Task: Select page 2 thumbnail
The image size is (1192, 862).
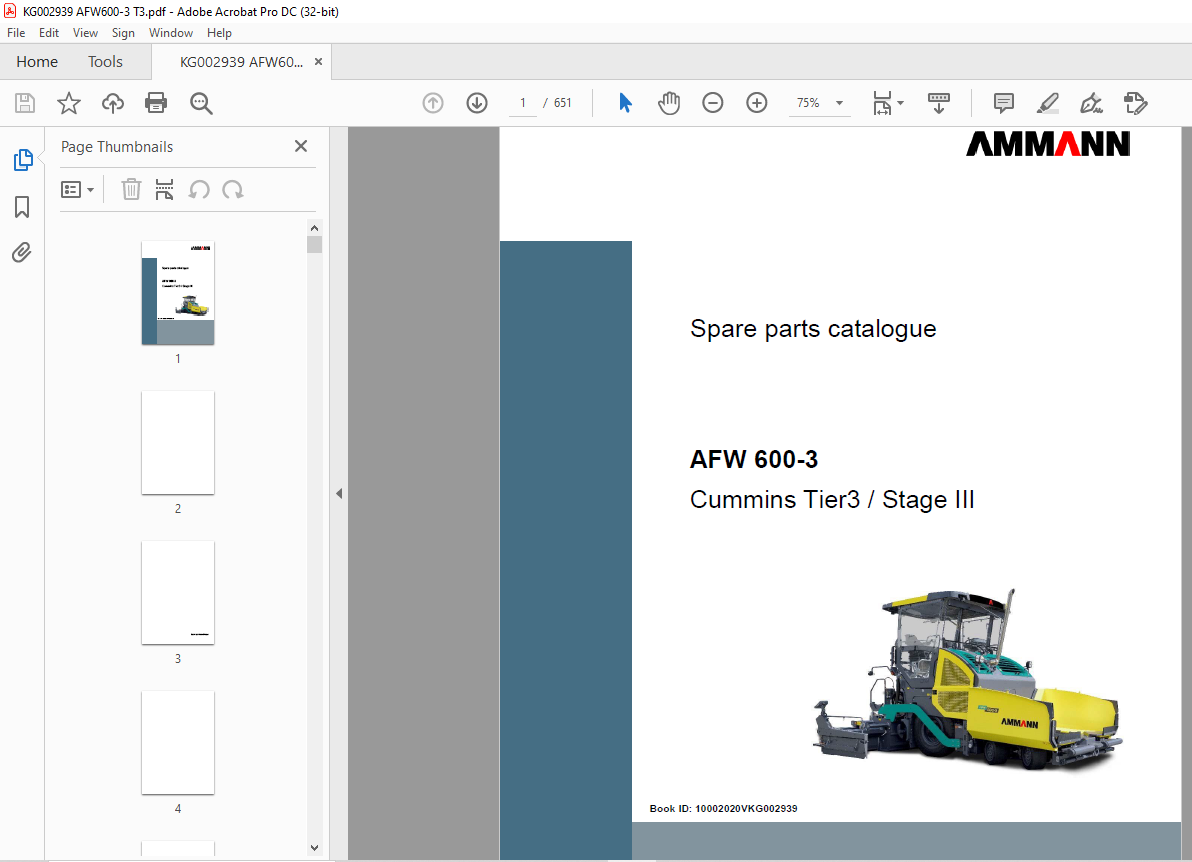Action: tap(178, 442)
